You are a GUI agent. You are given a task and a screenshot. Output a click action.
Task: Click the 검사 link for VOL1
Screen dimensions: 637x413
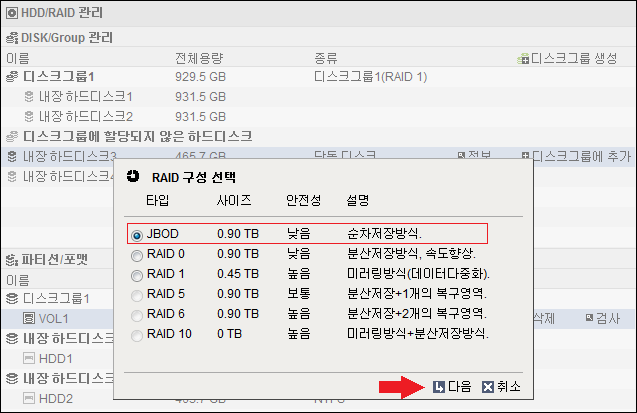[603, 318]
